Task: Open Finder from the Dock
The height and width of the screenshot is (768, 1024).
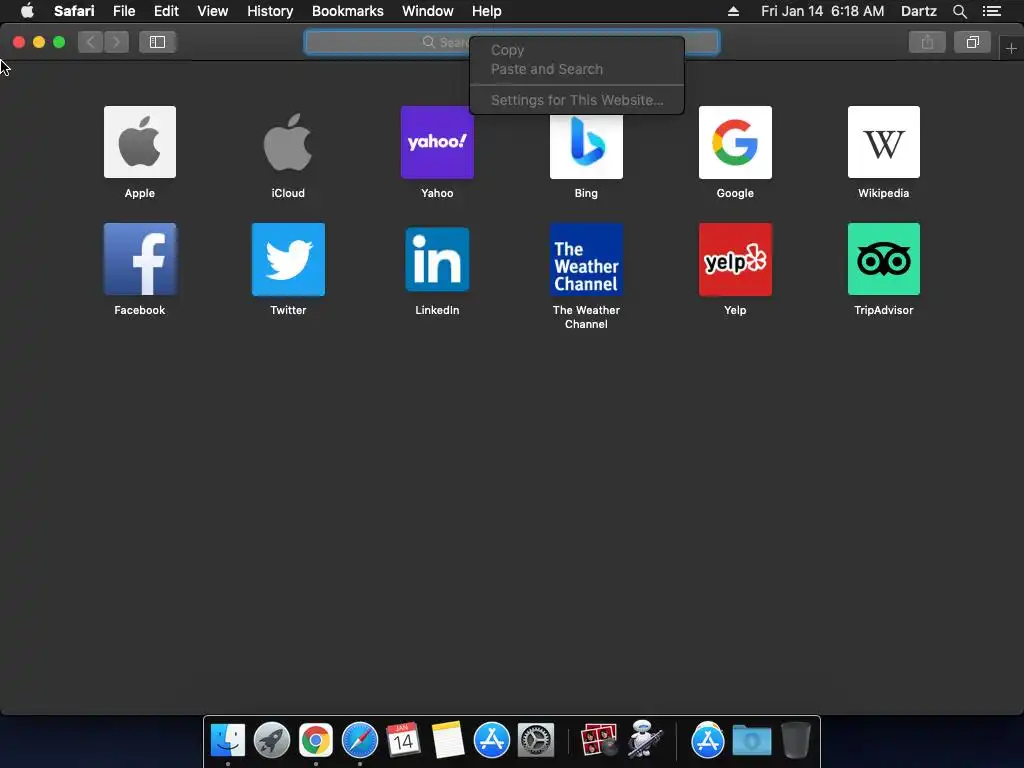Action: [227, 740]
